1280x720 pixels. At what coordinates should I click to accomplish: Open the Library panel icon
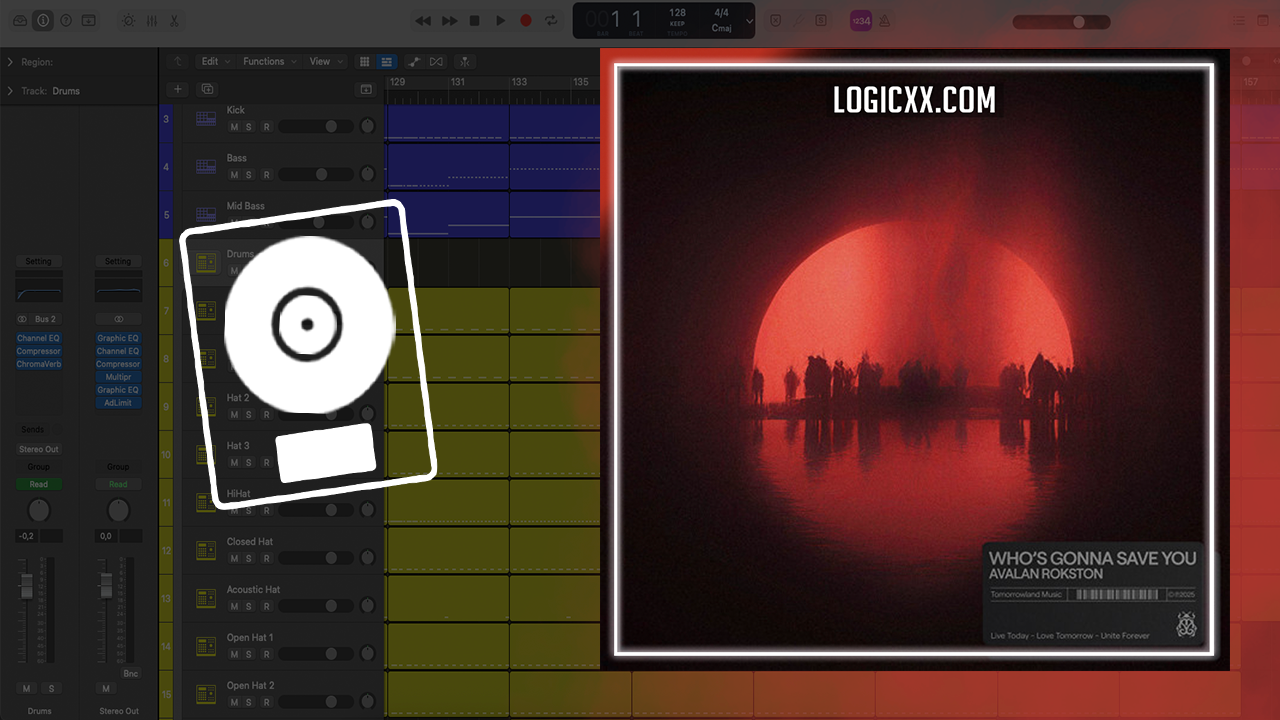[x=20, y=20]
